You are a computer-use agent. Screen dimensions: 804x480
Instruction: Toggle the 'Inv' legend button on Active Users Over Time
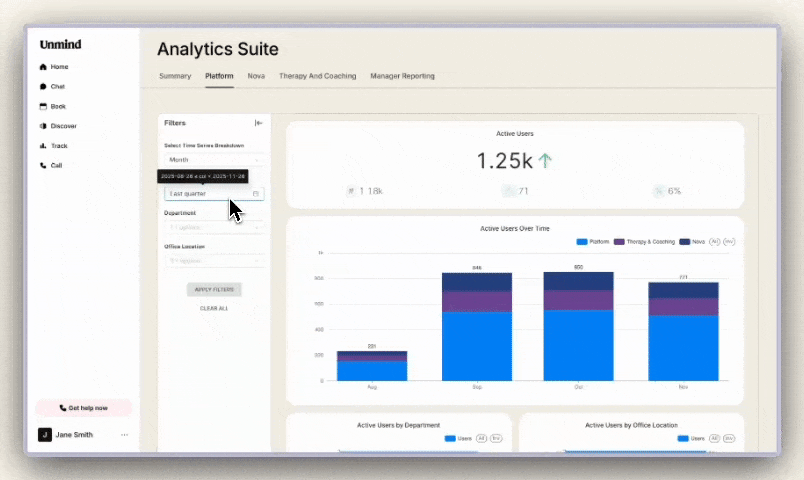point(729,242)
